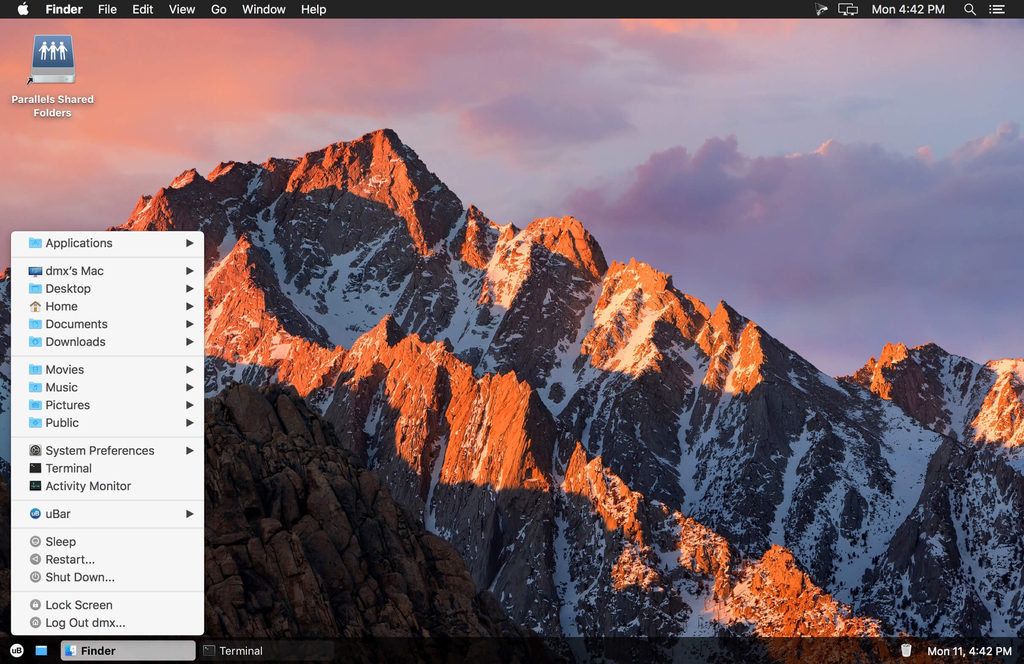This screenshot has height=664, width=1024.
Task: Open Notification Center list icon
Action: [996, 9]
